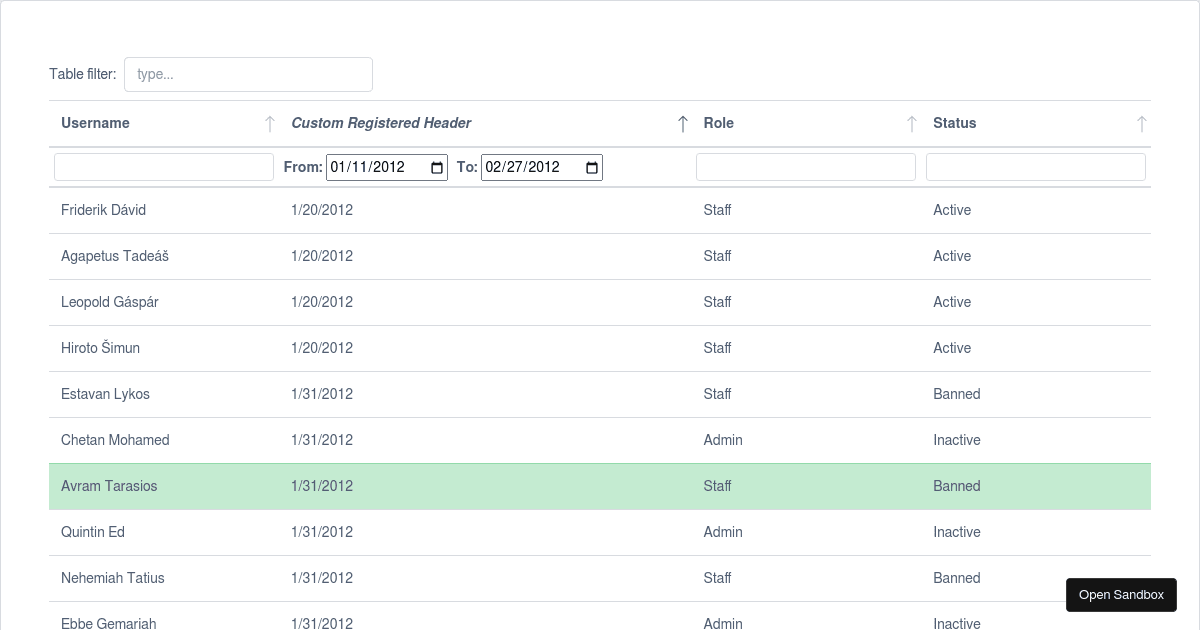
Task: Click the sort arrow on Role column
Action: coord(911,123)
